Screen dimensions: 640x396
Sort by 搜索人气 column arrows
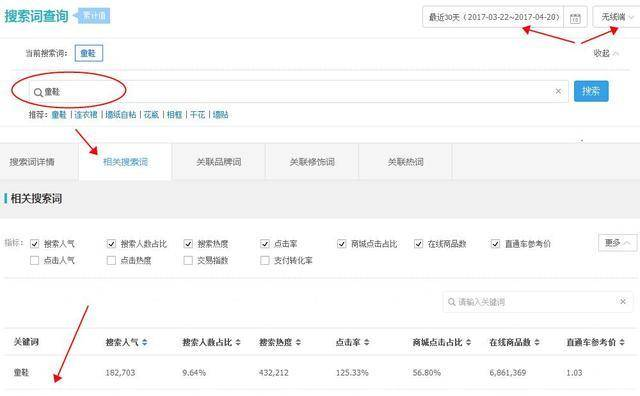click(x=144, y=342)
